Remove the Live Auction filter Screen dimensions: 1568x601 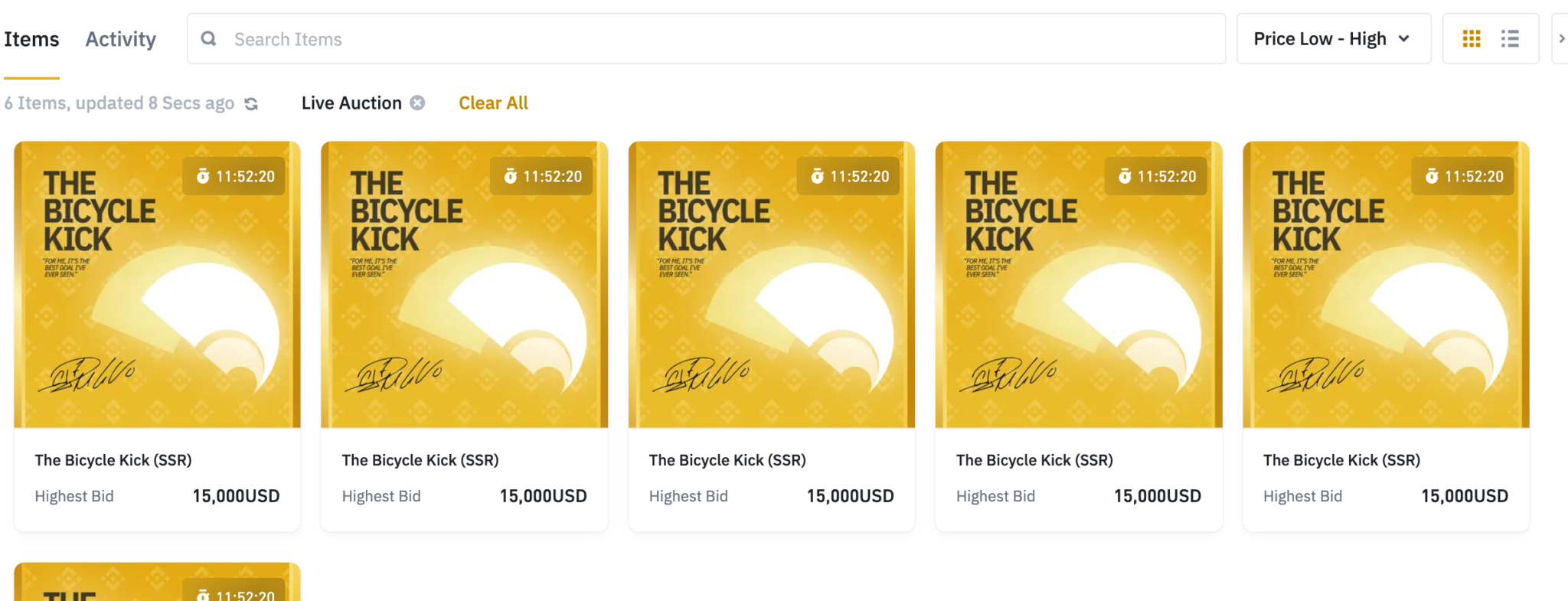pos(417,103)
